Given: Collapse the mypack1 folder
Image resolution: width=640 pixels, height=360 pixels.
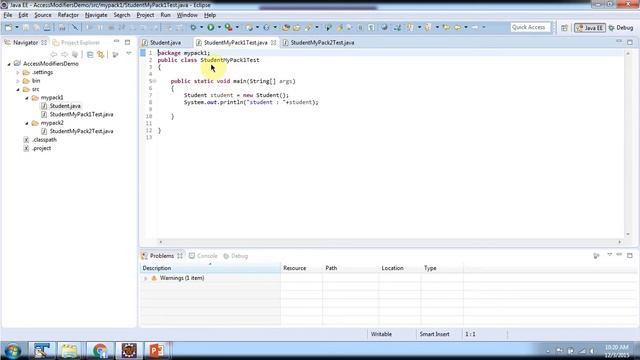Looking at the screenshot, I should point(27,98).
